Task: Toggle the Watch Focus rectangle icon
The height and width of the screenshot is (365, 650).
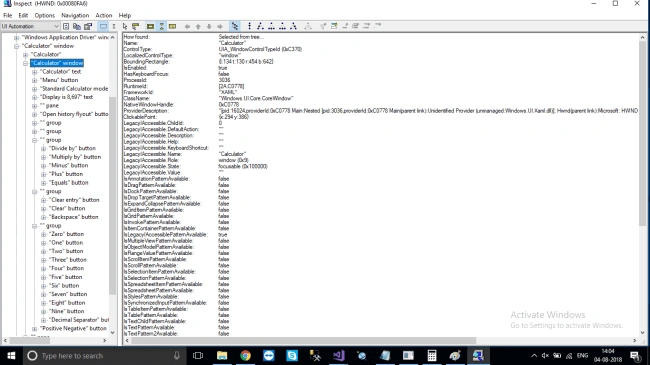Action: [103, 26]
